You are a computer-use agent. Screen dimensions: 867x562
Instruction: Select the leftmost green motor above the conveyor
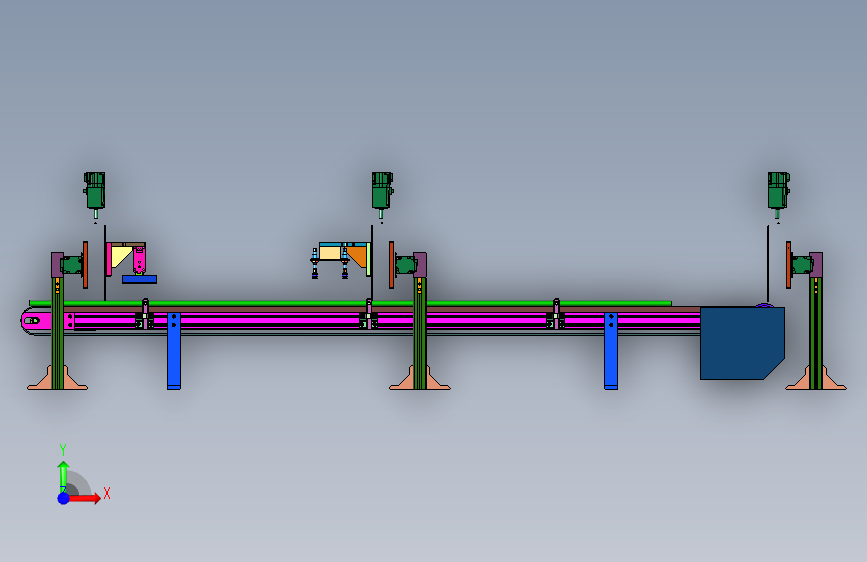tap(95, 191)
